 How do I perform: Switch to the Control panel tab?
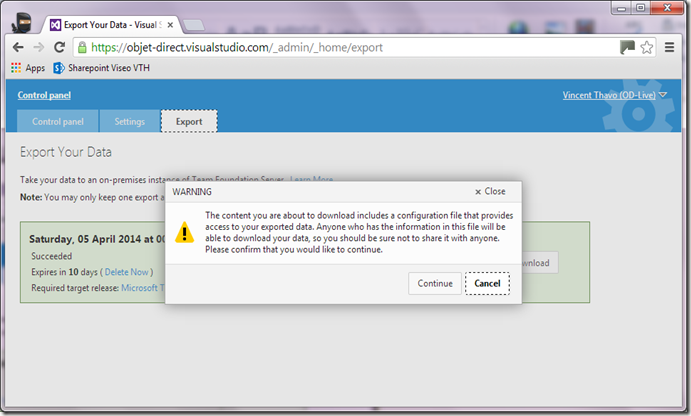58,122
